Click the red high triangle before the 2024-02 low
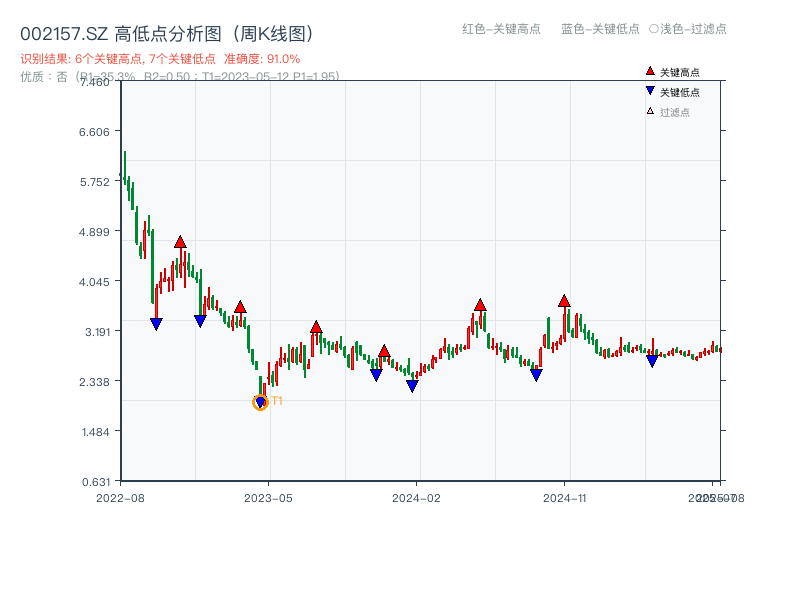The width and height of the screenshot is (800, 600). [384, 351]
